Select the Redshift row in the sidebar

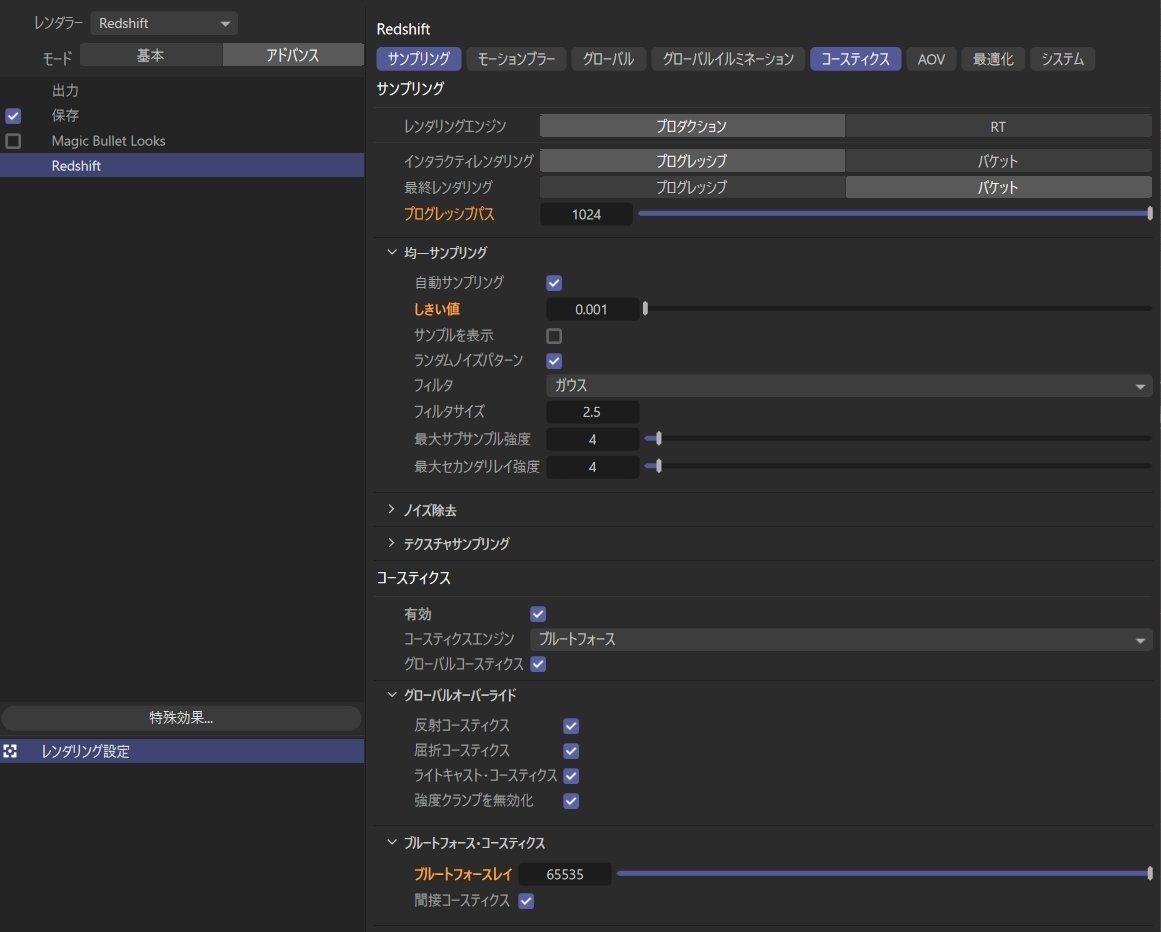click(182, 166)
